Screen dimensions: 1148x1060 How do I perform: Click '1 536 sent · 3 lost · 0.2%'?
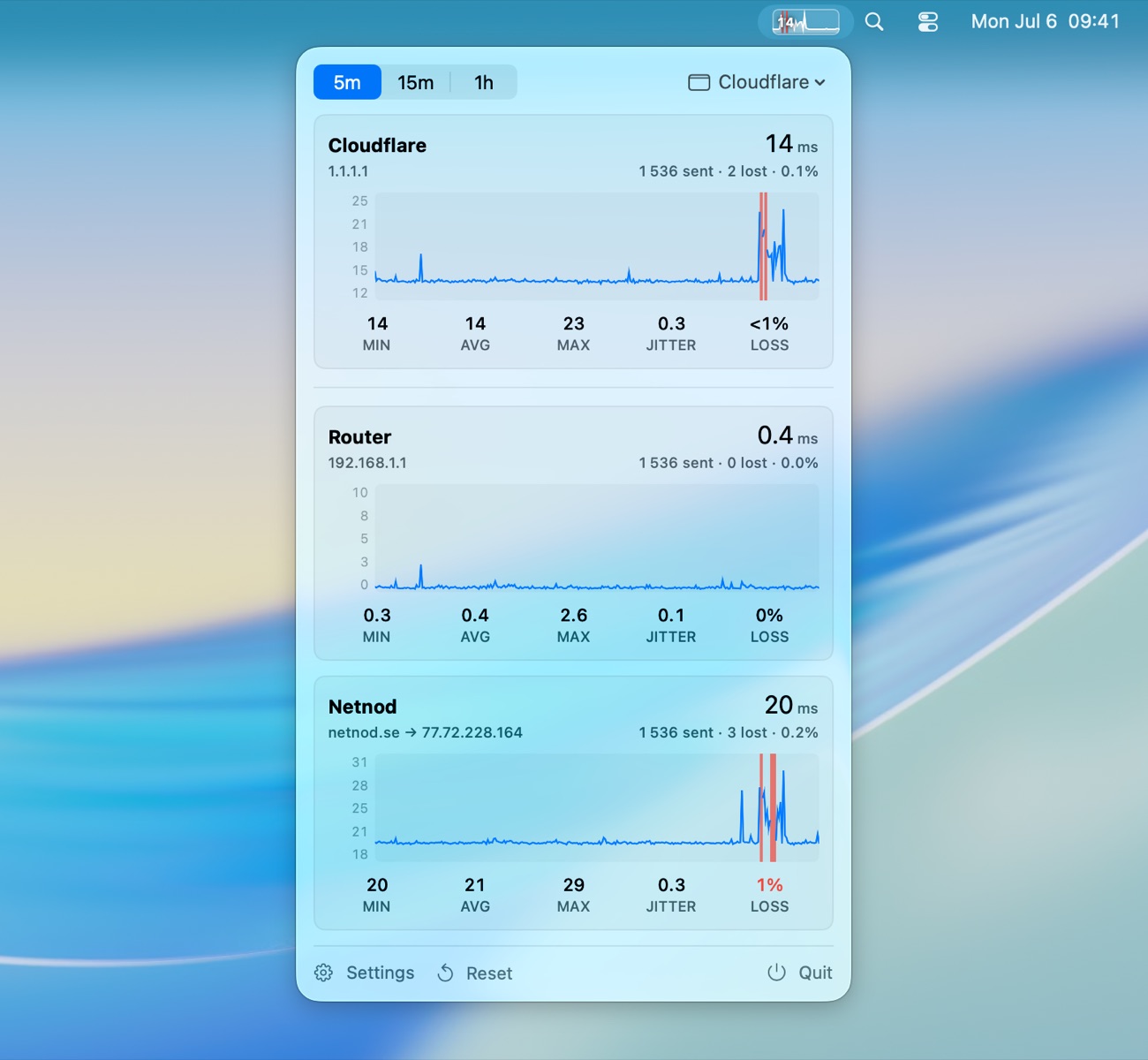tap(729, 732)
